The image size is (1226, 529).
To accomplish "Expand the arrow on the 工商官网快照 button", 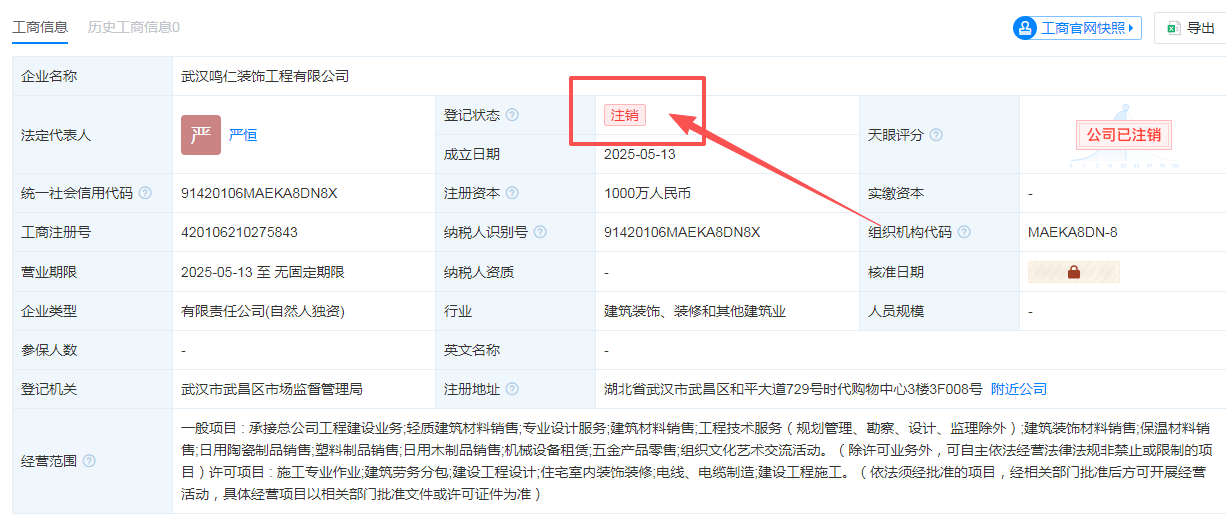I will [1131, 28].
